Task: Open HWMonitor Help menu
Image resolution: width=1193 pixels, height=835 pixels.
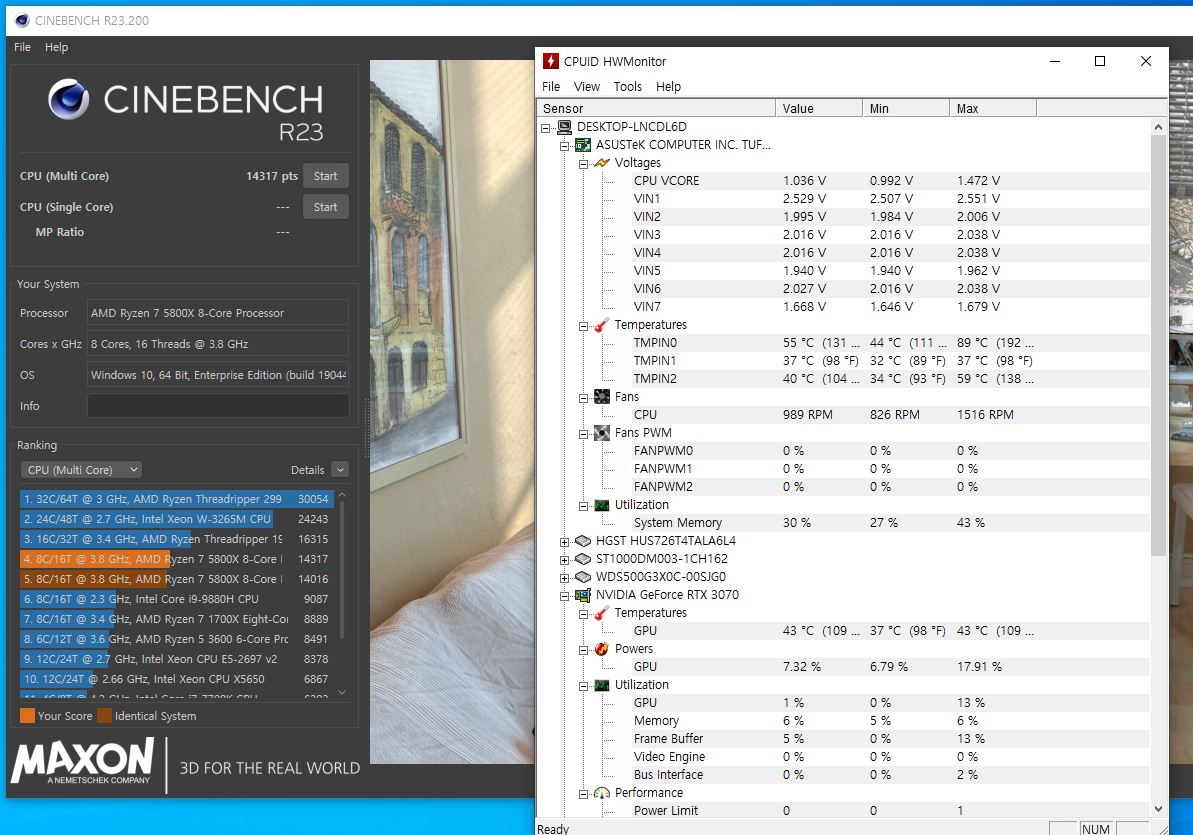Action: coord(668,87)
